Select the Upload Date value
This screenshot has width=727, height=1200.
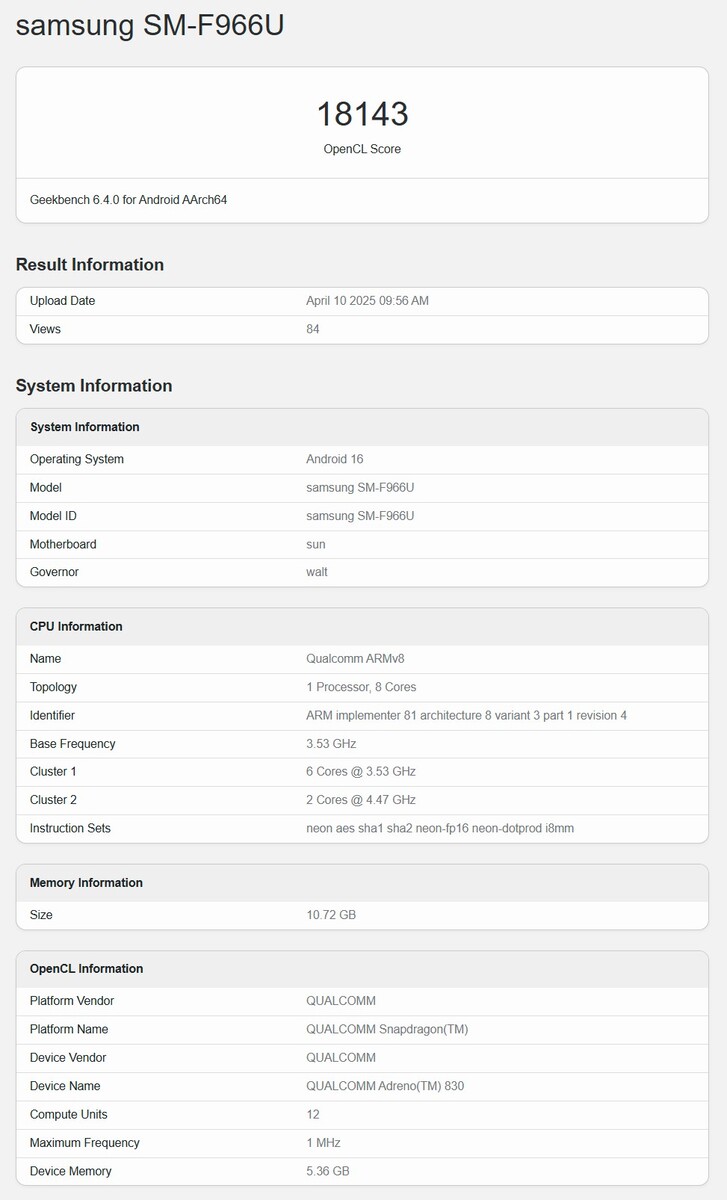(x=367, y=301)
